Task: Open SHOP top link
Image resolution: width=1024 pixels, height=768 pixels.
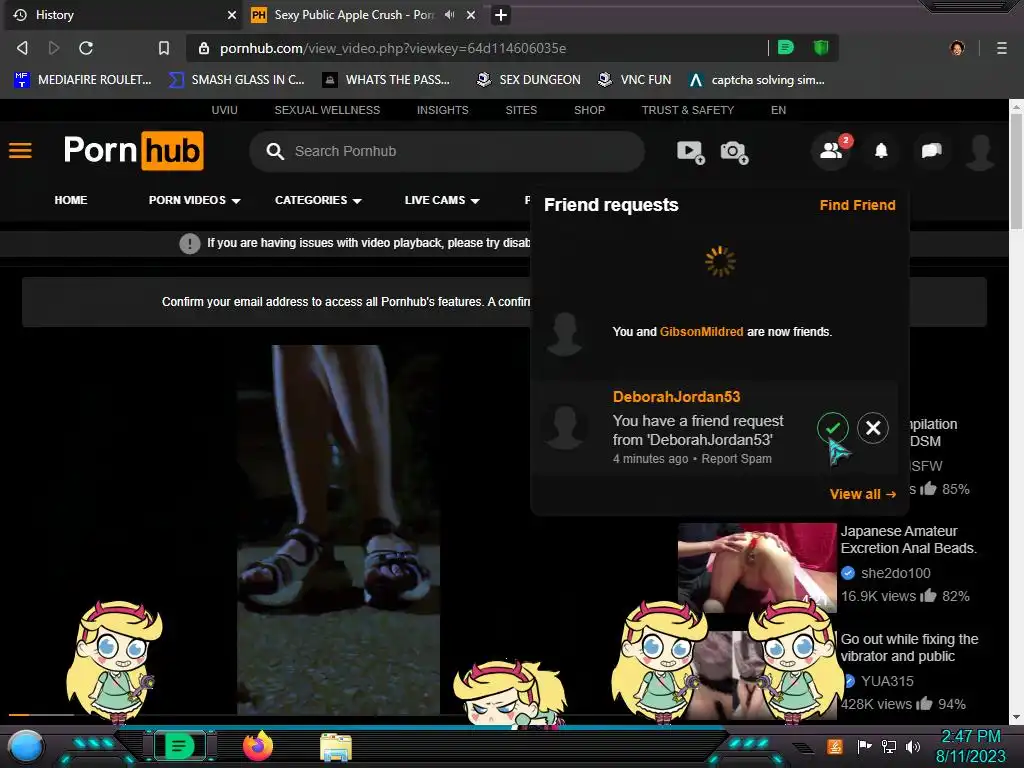Action: (590, 110)
